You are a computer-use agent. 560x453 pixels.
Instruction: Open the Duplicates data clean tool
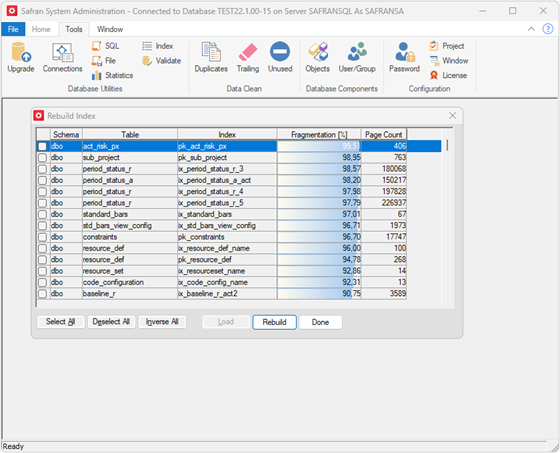pyautogui.click(x=211, y=57)
